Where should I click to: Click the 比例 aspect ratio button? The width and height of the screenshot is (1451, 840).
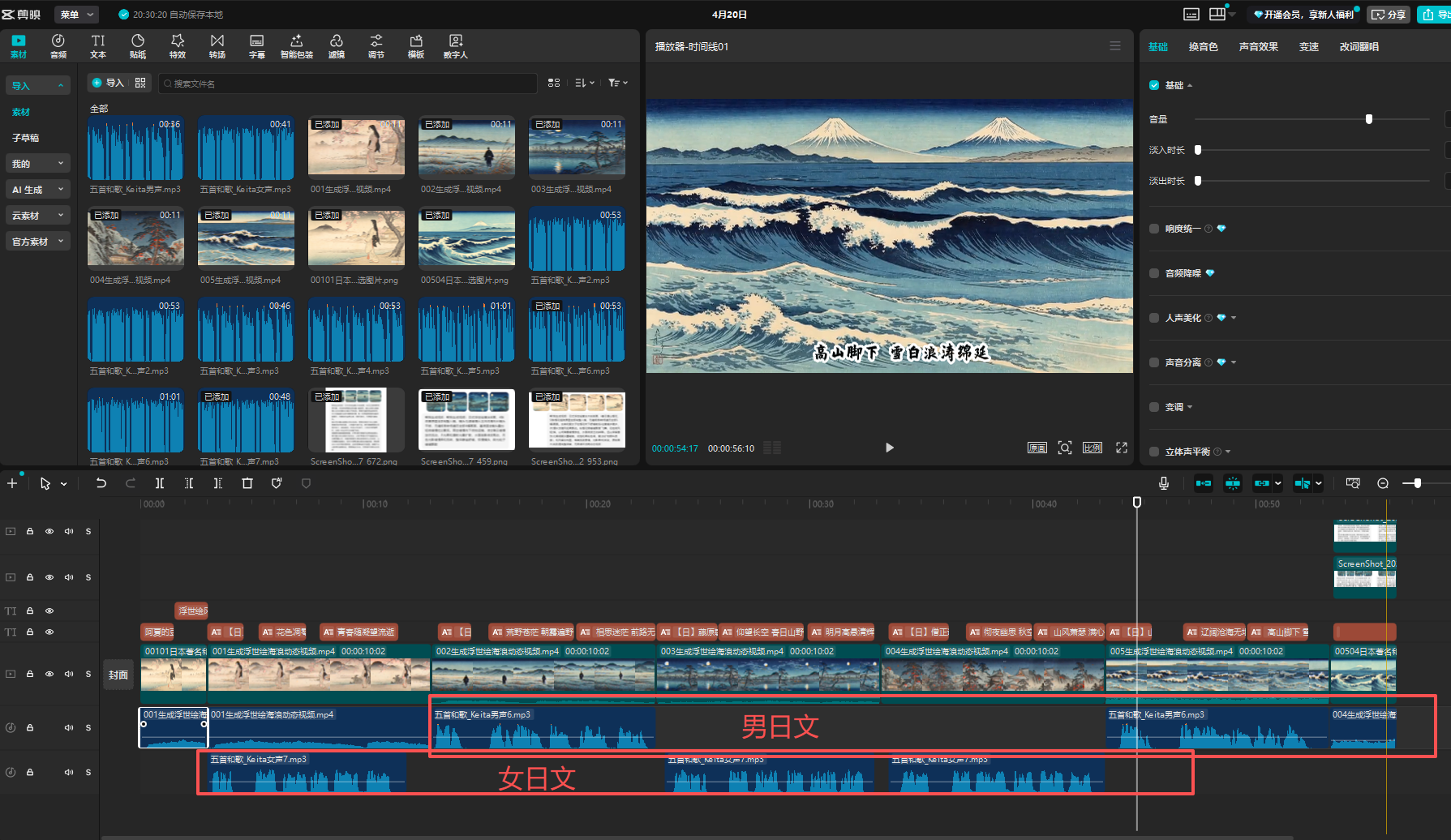pyautogui.click(x=1093, y=448)
